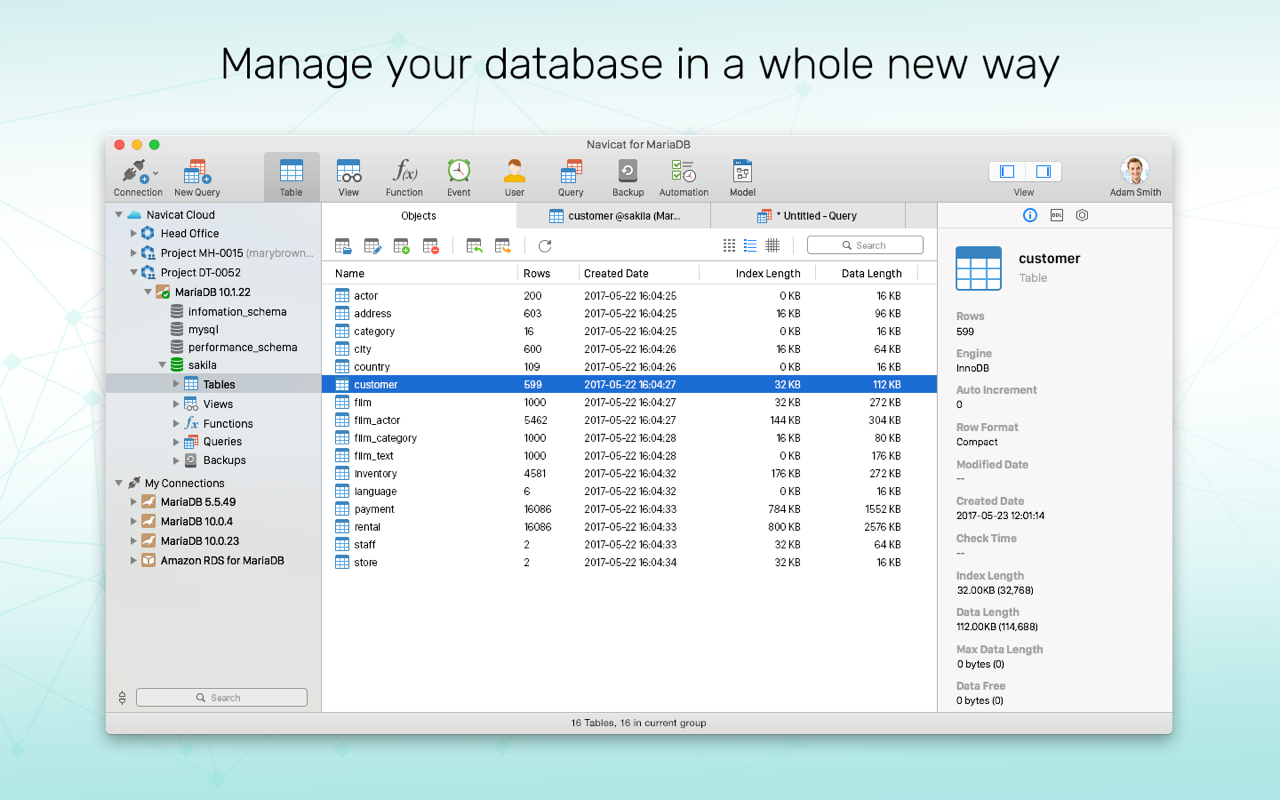1280x800 pixels.
Task: Switch to the customer @sakila tab
Action: (614, 216)
